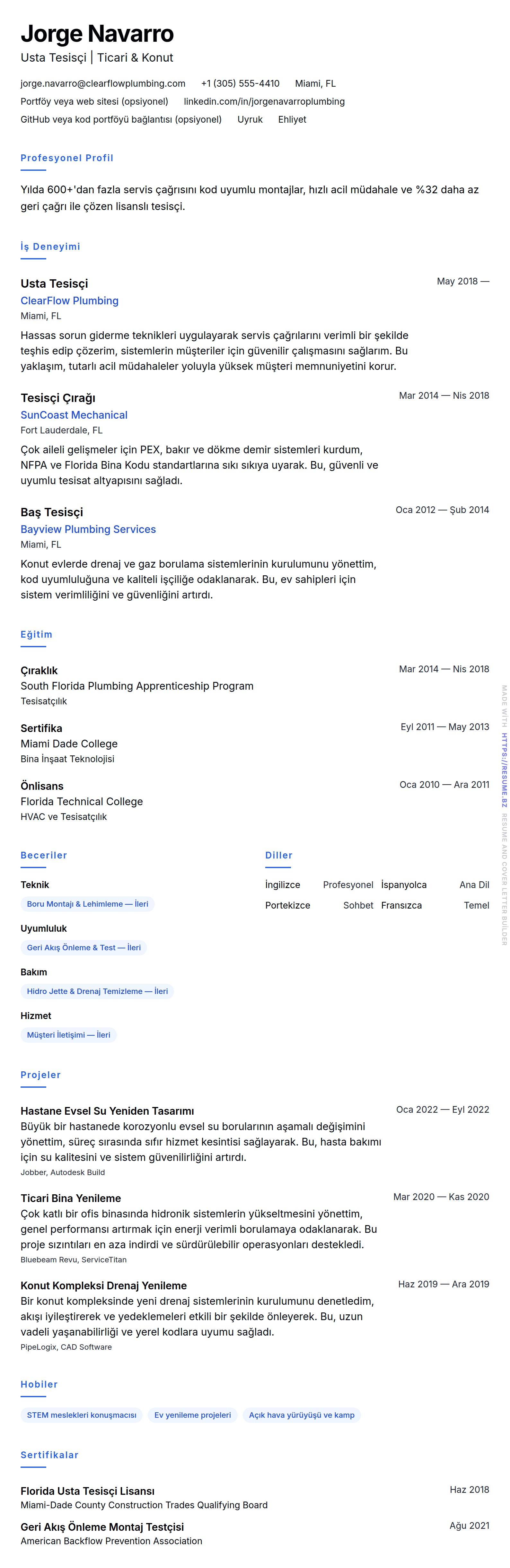Select the STEM meslekleri konuşmacısı hobby tag
510x1568 pixels.
[82, 1415]
